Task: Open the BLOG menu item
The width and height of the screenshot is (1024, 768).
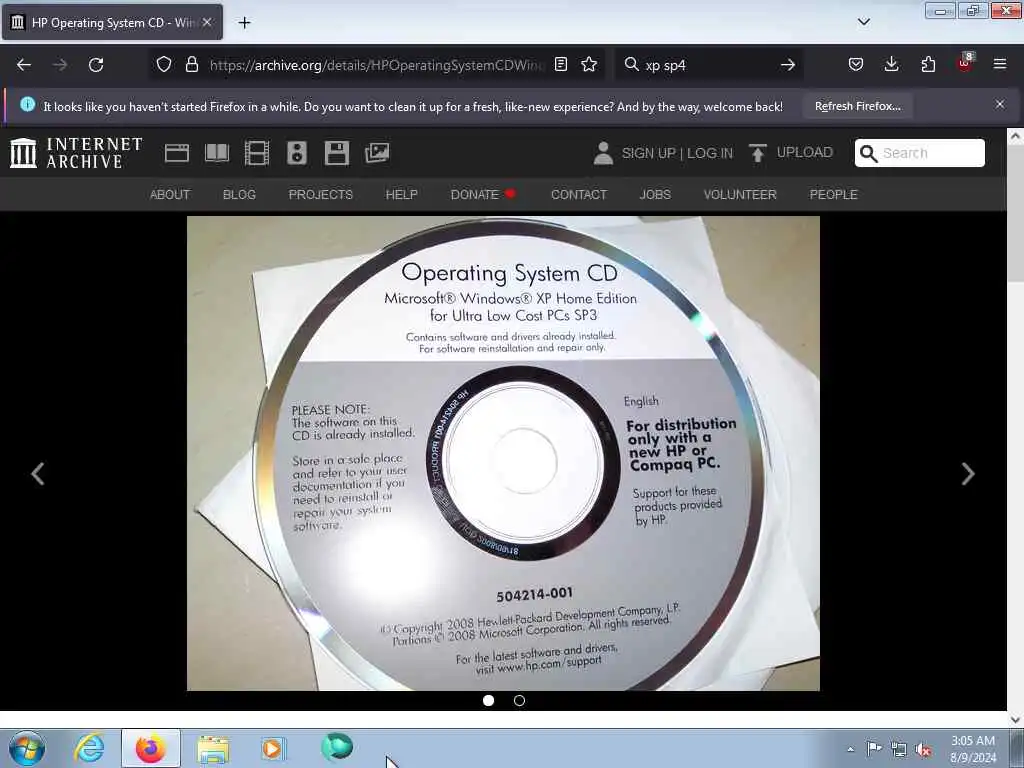Action: click(239, 195)
